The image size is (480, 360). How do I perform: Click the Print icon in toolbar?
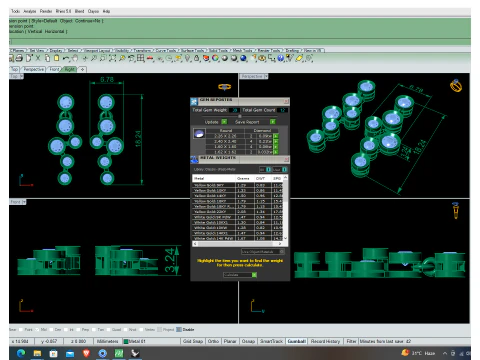point(19,58)
